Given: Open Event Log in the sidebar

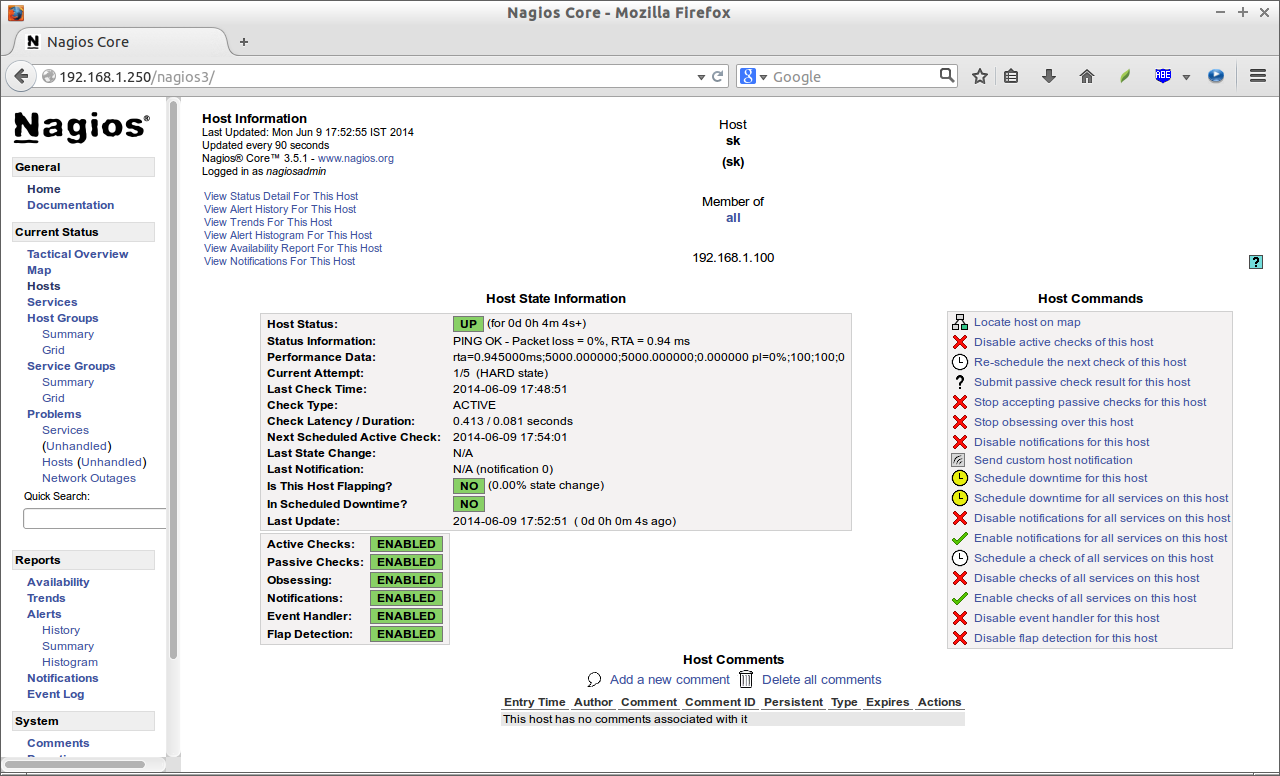Looking at the screenshot, I should (x=56, y=694).
